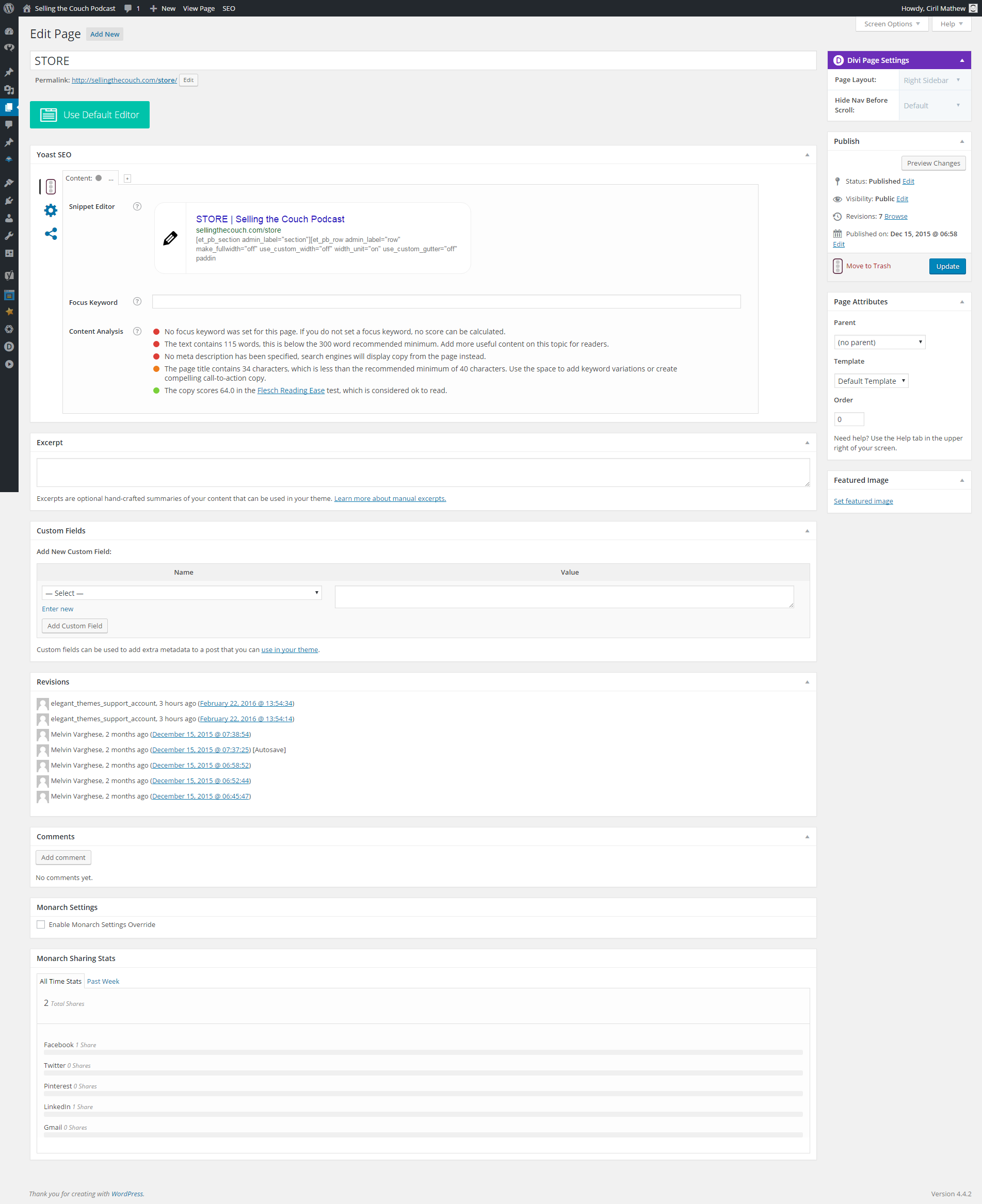The height and width of the screenshot is (1204, 982).
Task: Open the Media icon in the sidebar
Action: tap(9, 89)
